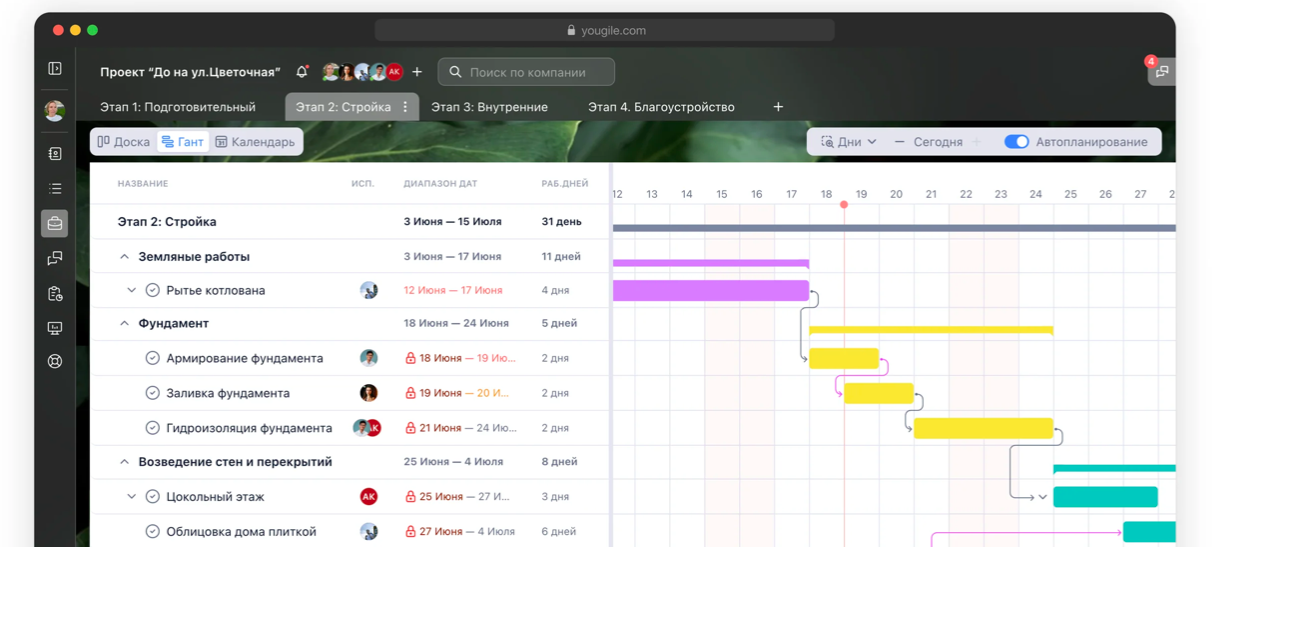This screenshot has width=1313, height=629.
Task: Collapse the Земляные работы group
Action: 124,257
